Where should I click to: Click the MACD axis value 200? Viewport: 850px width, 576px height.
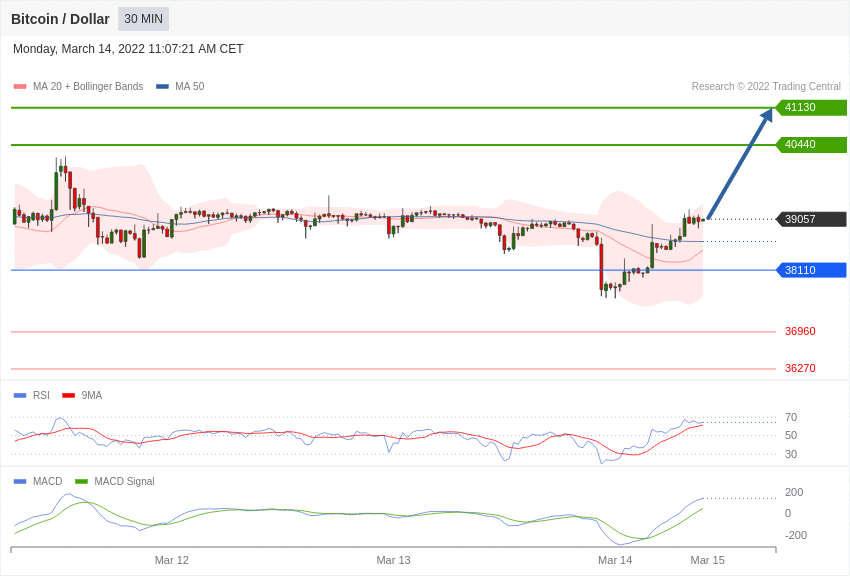point(794,492)
